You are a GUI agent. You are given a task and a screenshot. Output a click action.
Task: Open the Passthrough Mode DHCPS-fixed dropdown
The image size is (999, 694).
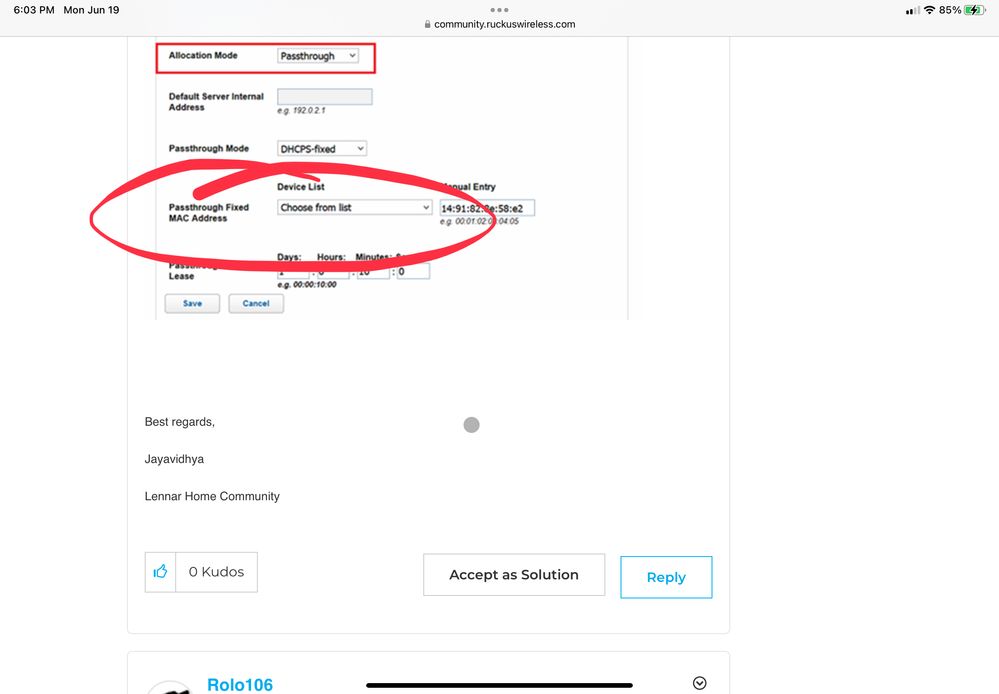tap(321, 149)
